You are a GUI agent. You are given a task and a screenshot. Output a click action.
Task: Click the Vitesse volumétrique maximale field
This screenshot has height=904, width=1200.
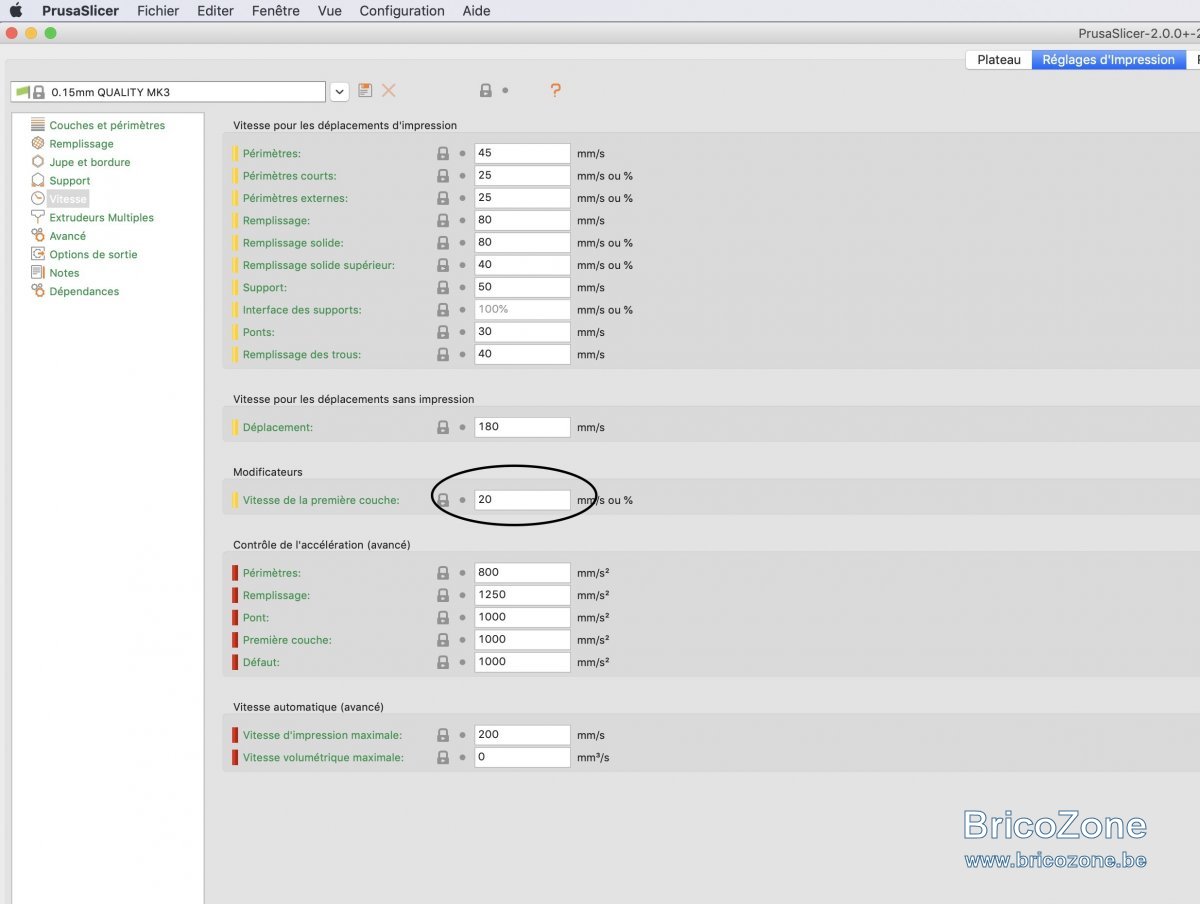(x=522, y=757)
